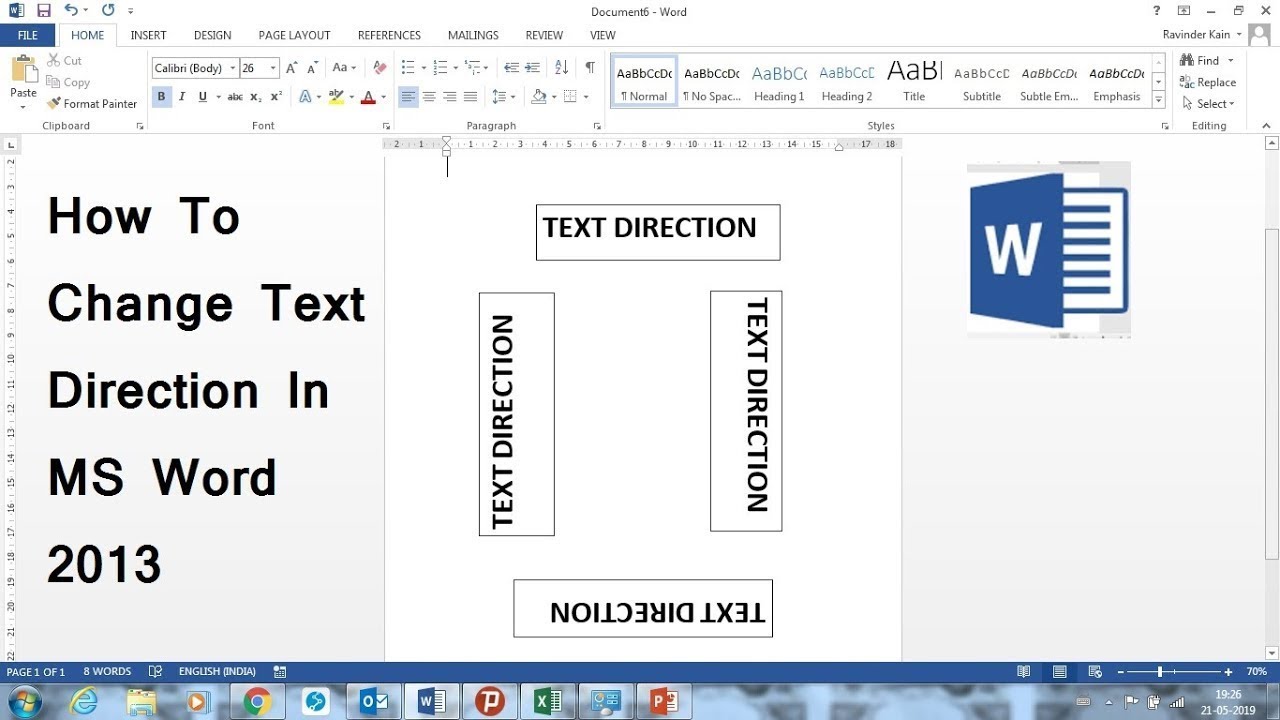Click Shrink Font icon
Image resolution: width=1280 pixels, height=720 pixels.
[312, 68]
